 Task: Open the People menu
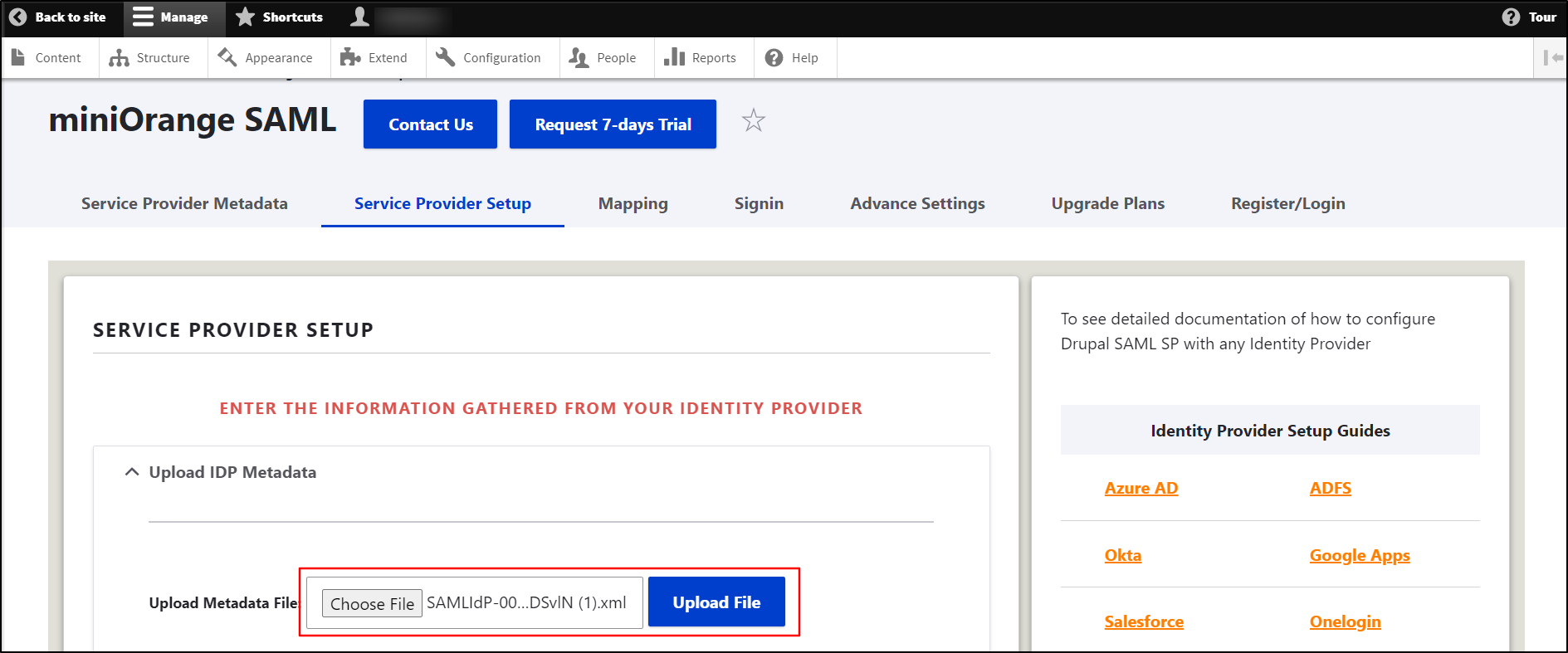click(x=607, y=58)
